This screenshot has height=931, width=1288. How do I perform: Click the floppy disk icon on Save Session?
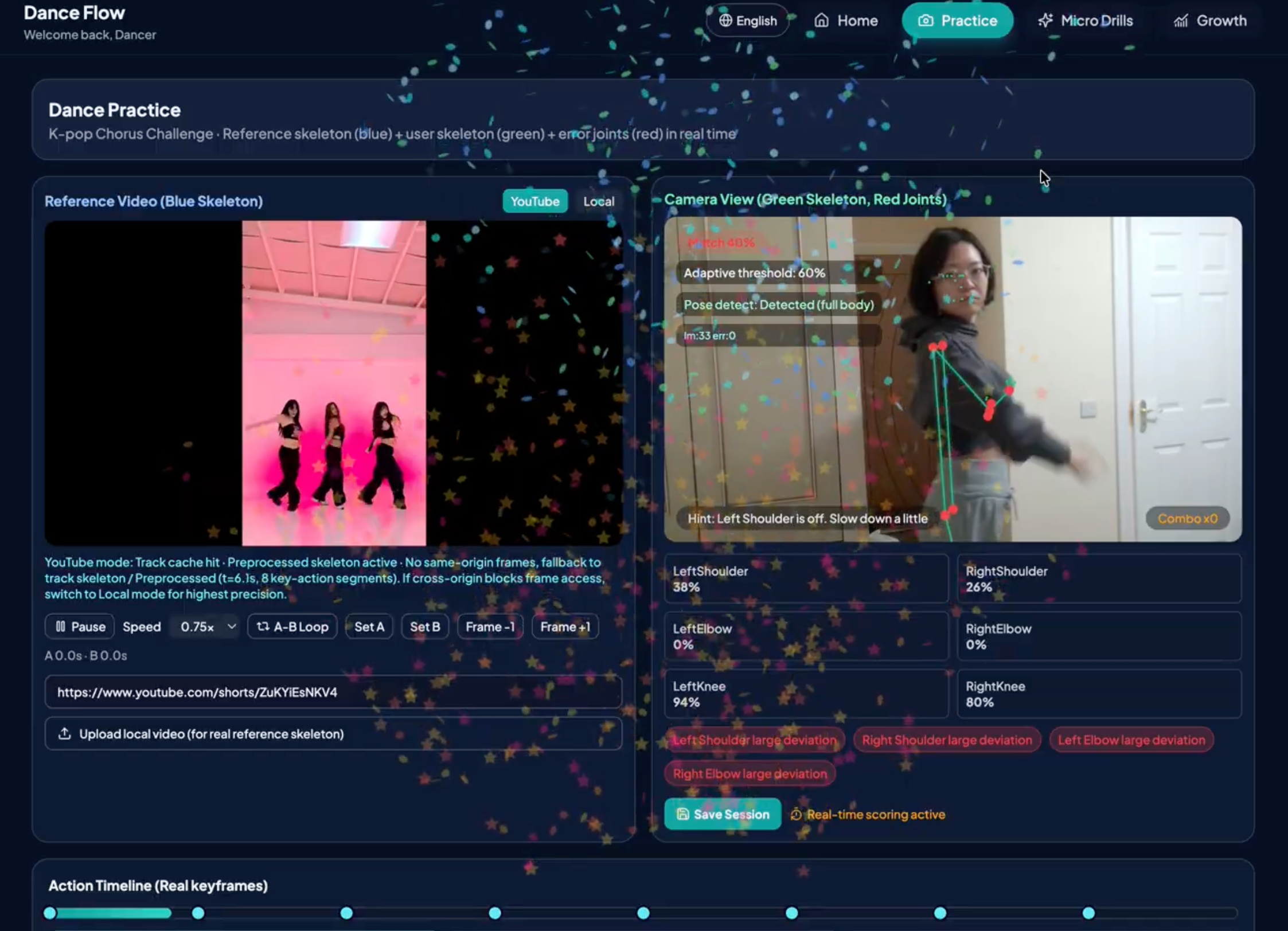[x=682, y=814]
